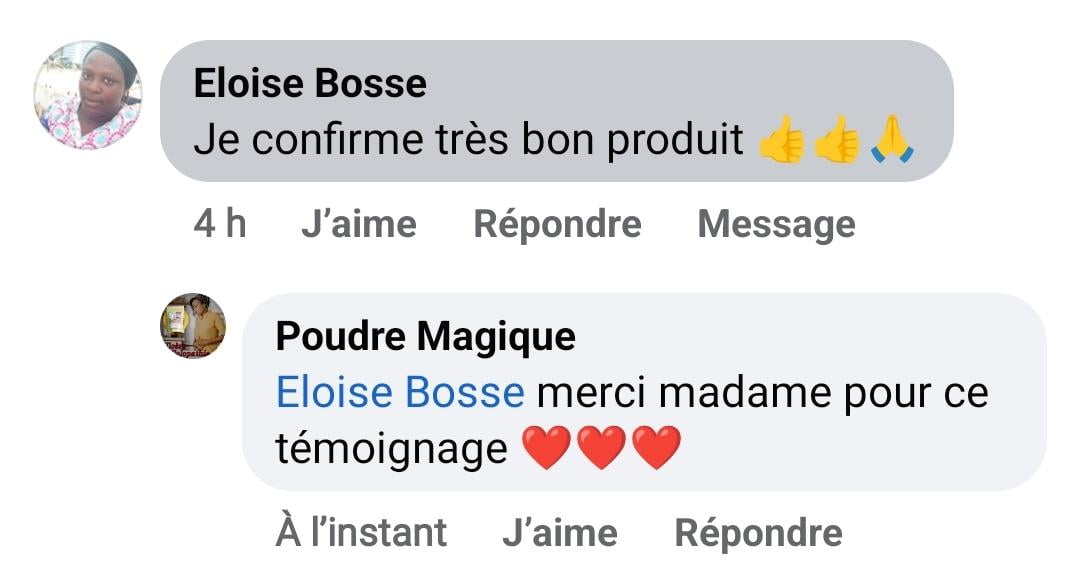Click the Eloise Bosse commenter name
Viewport: 1080px width, 583px height.
tap(309, 83)
